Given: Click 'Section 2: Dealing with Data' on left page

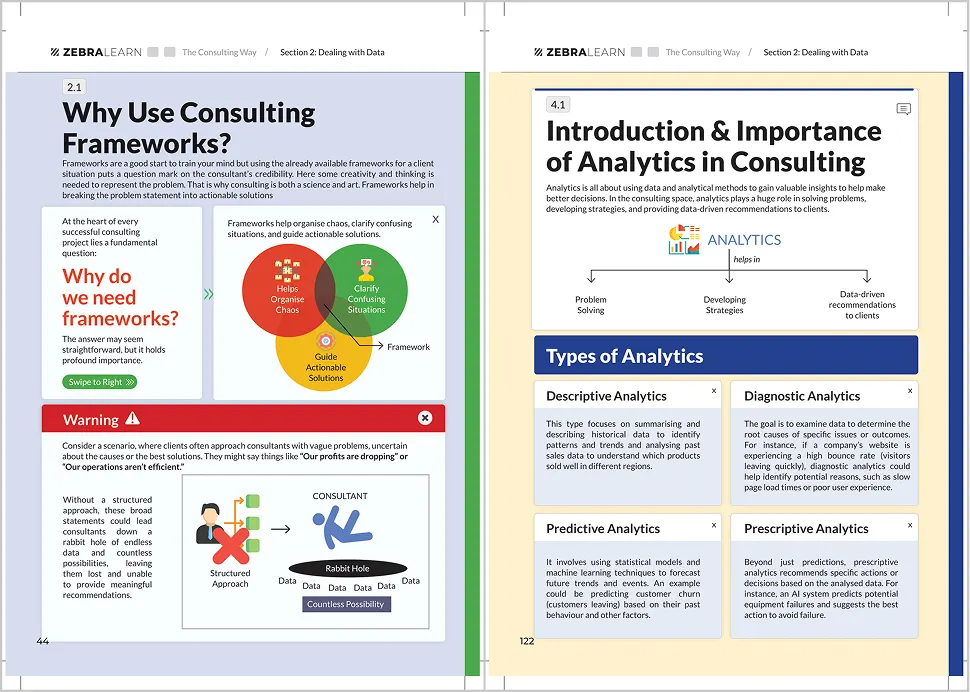Looking at the screenshot, I should tap(332, 52).
